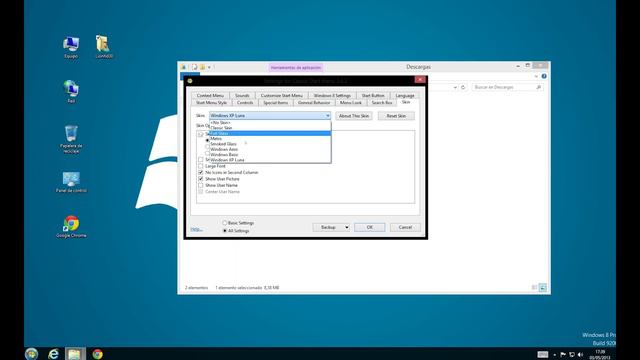Confirm the settings with OK

pos(369,227)
